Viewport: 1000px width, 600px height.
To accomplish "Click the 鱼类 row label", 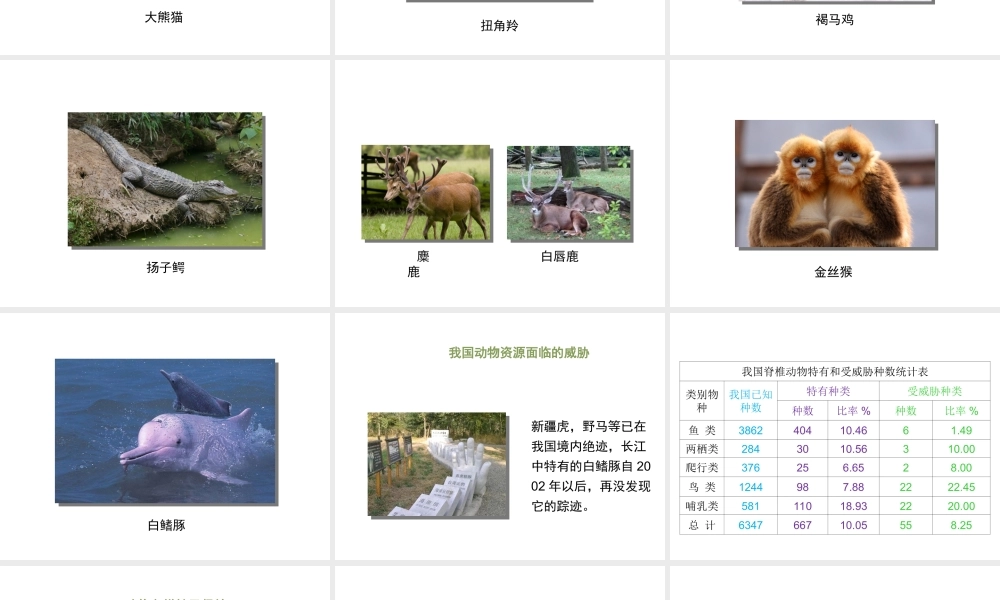I will click(702, 430).
